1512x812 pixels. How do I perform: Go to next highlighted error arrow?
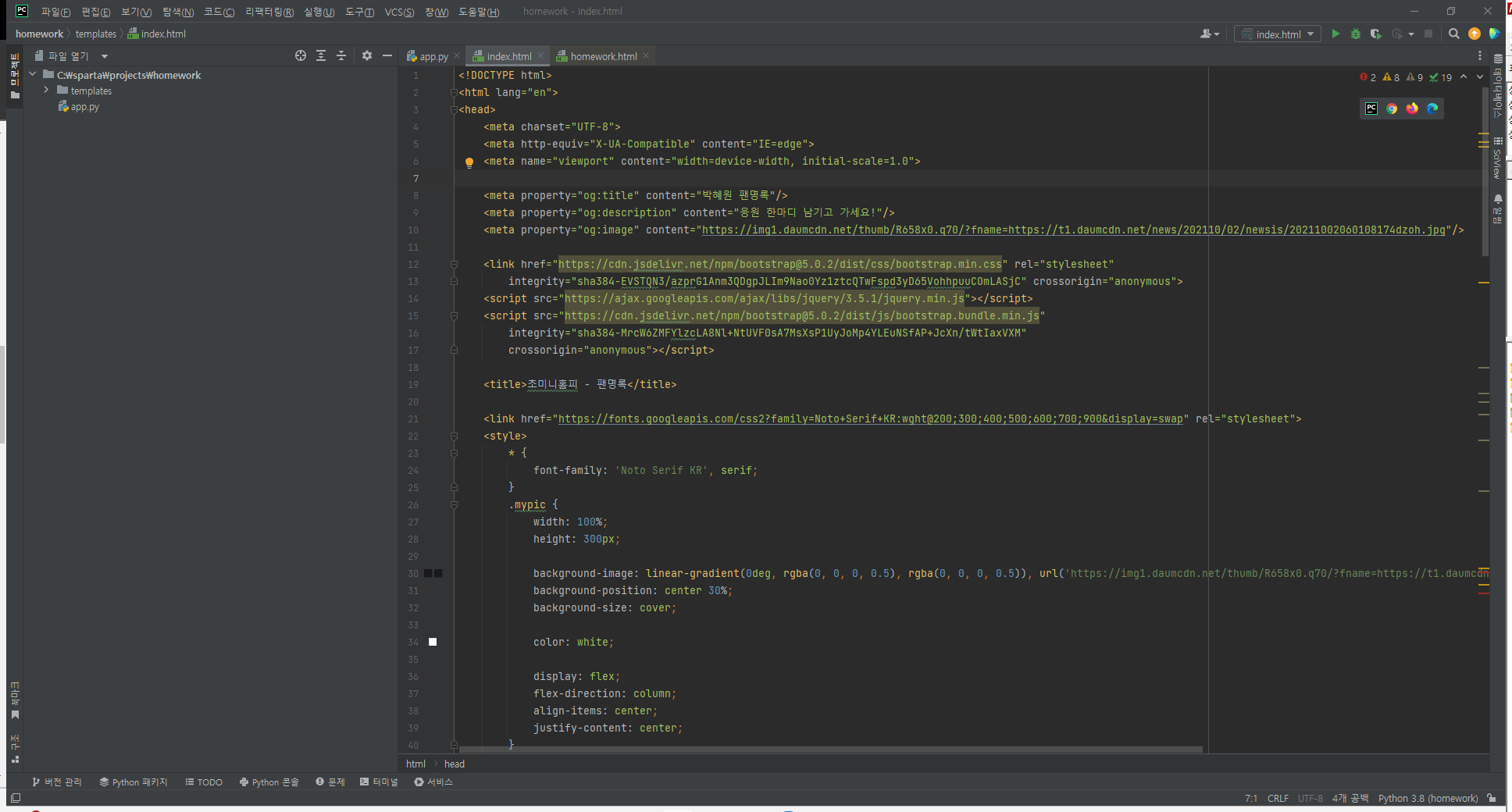pyautogui.click(x=1480, y=77)
